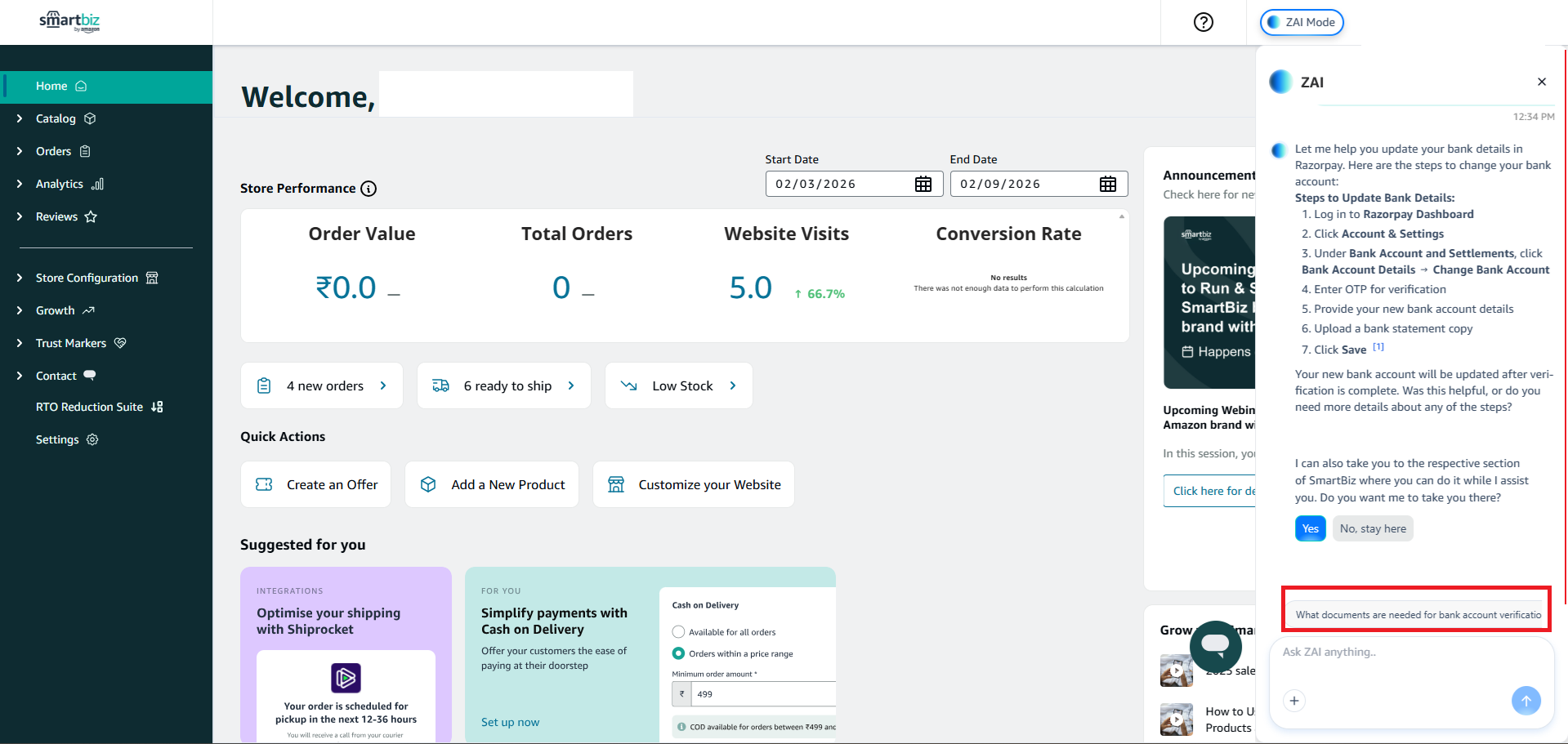Close the ZAI chat panel
This screenshot has width=1568, height=744.
click(x=1541, y=82)
